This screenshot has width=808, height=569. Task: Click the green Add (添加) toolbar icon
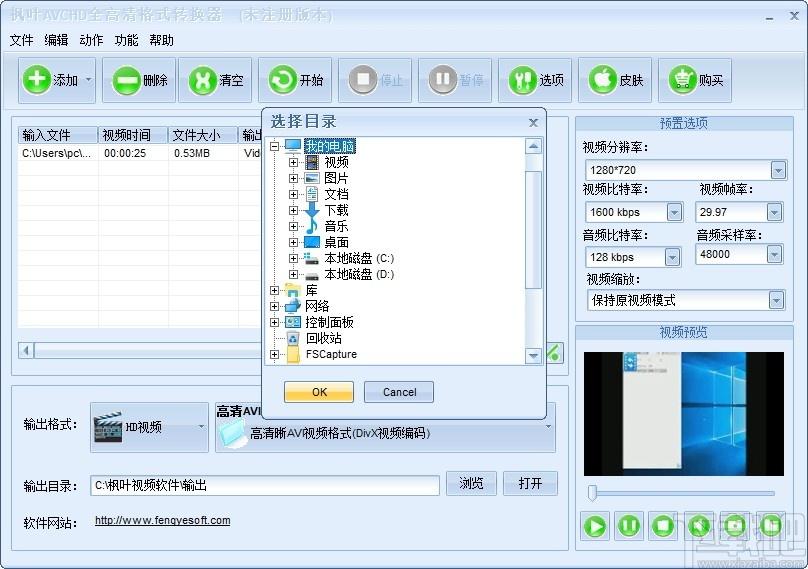tap(37, 80)
